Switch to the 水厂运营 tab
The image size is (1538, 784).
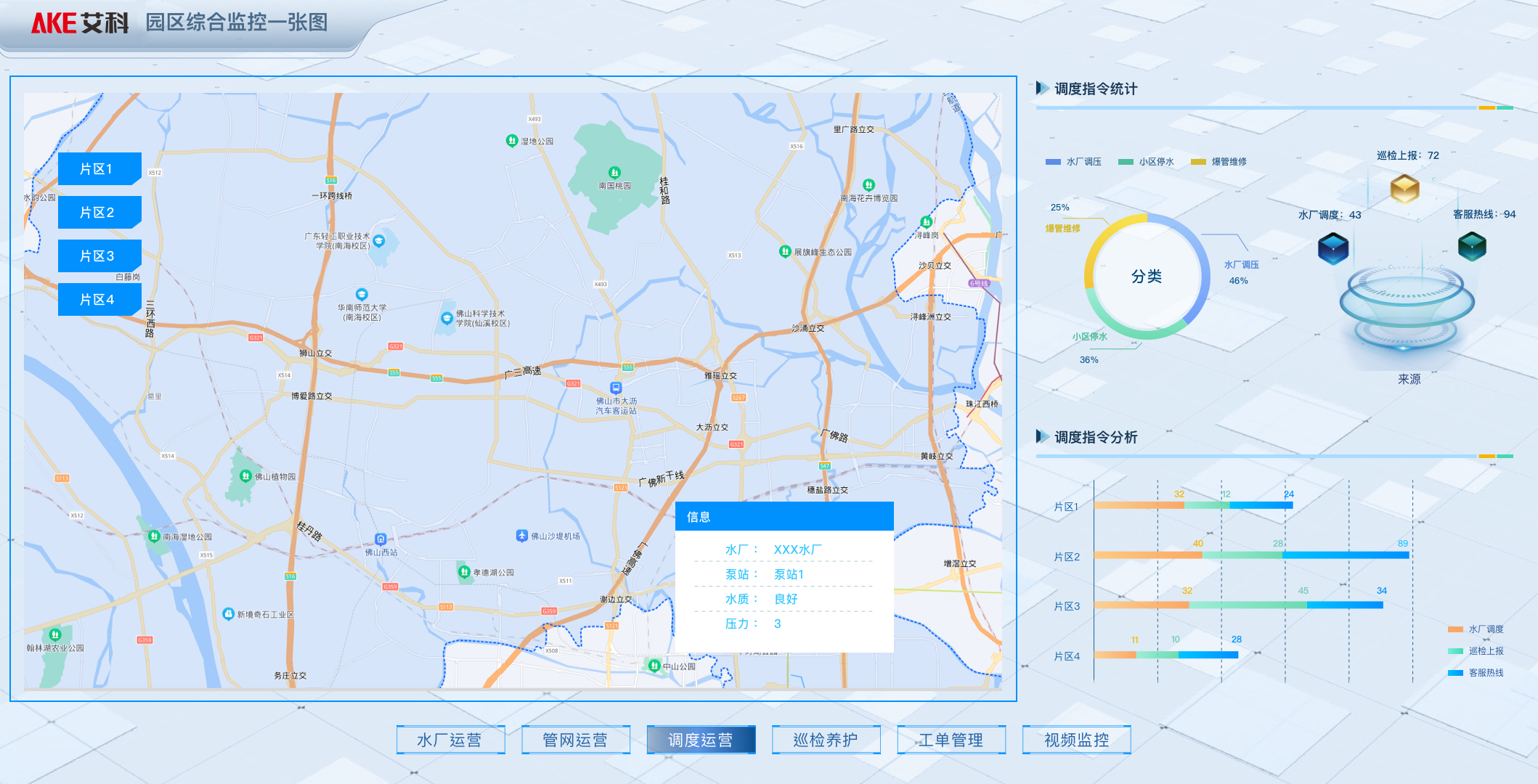coord(450,740)
